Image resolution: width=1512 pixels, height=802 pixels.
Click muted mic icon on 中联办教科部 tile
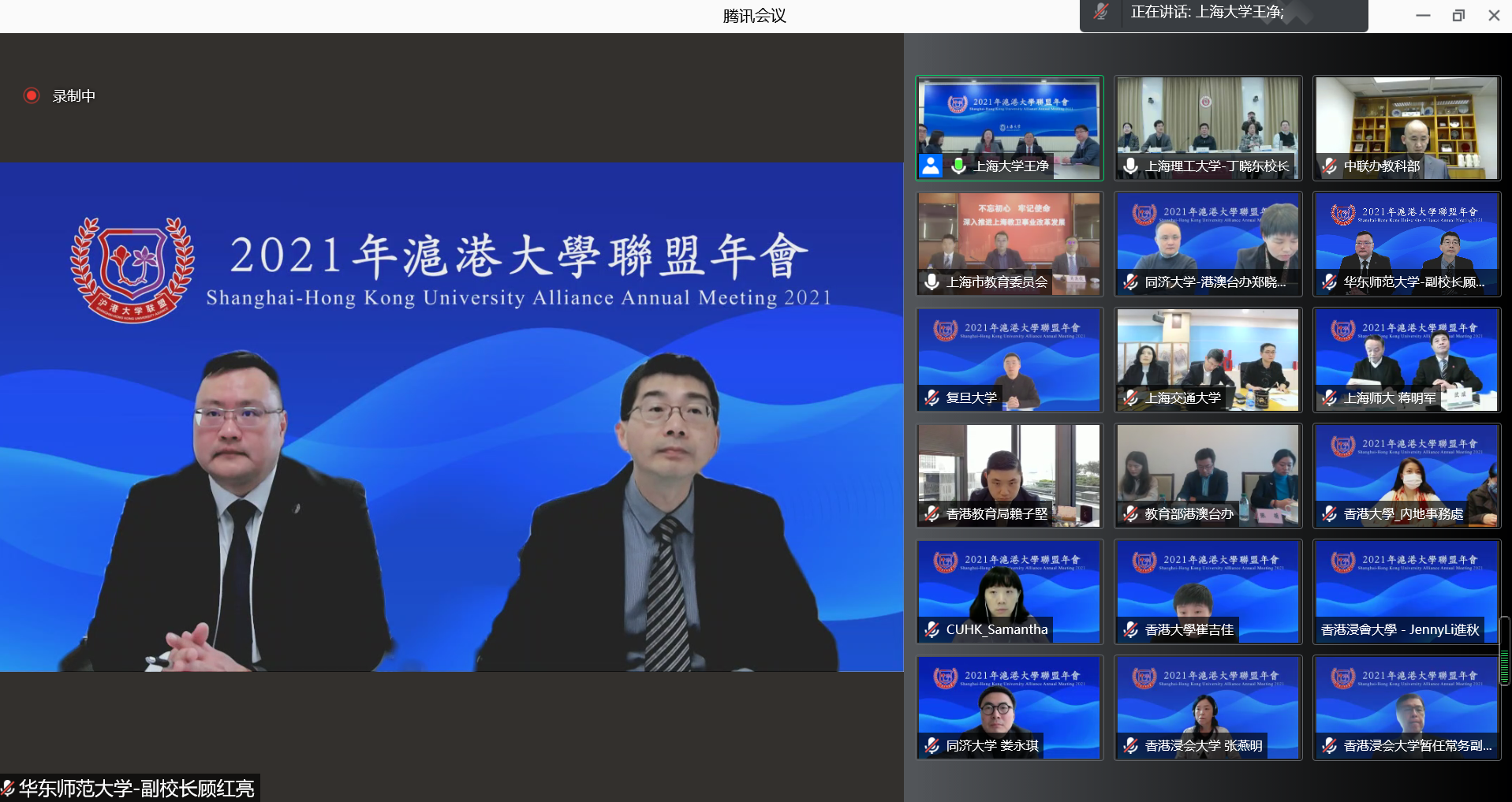click(x=1329, y=166)
